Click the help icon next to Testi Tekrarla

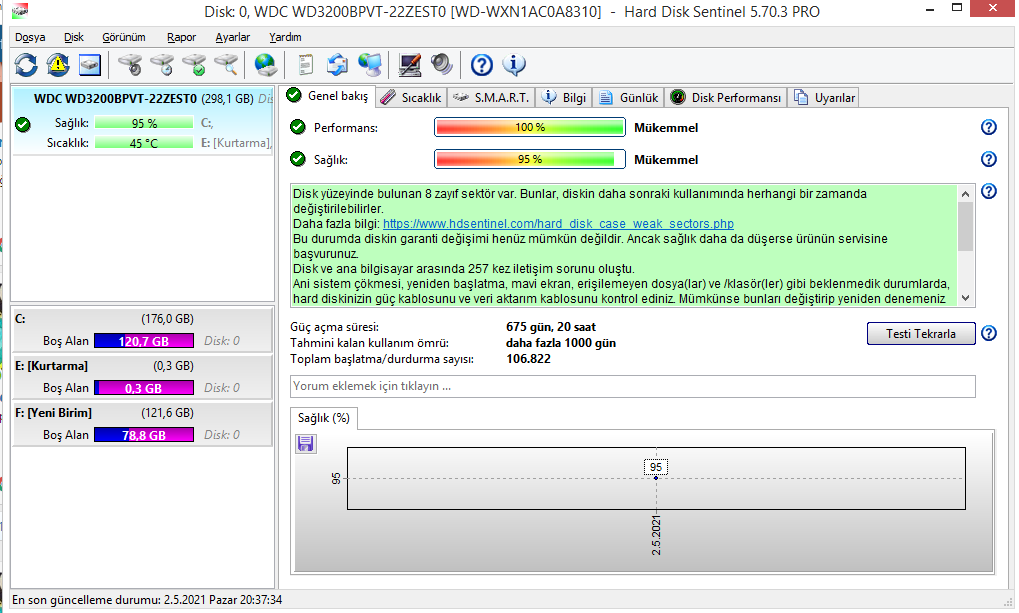click(x=988, y=333)
